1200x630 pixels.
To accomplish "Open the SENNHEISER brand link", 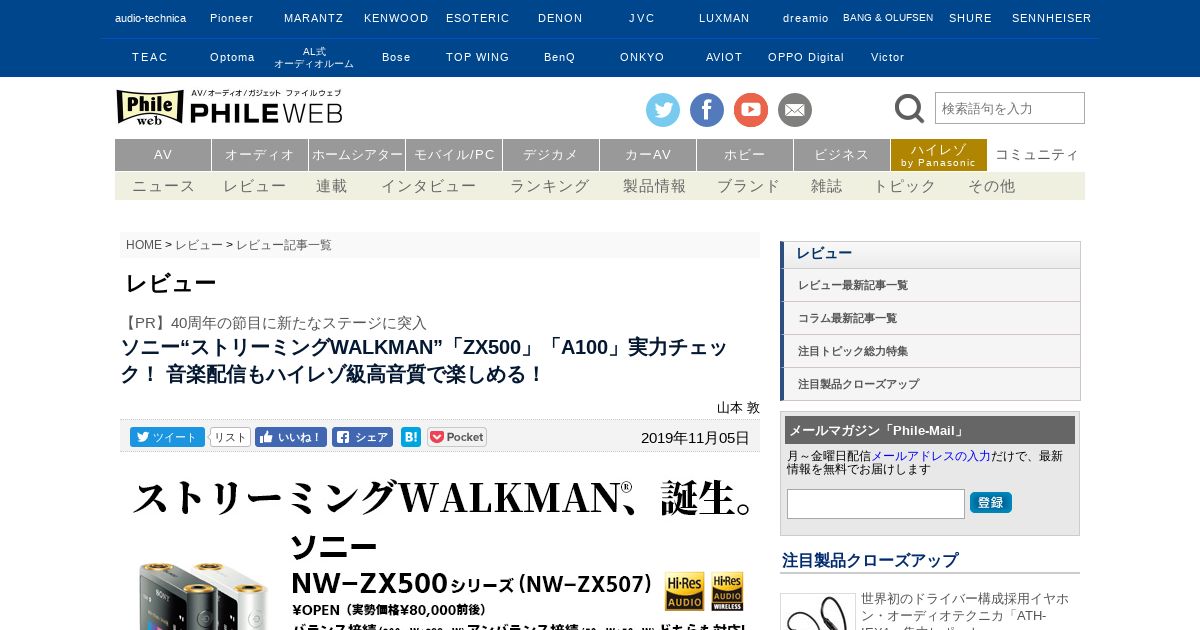I will point(1052,18).
